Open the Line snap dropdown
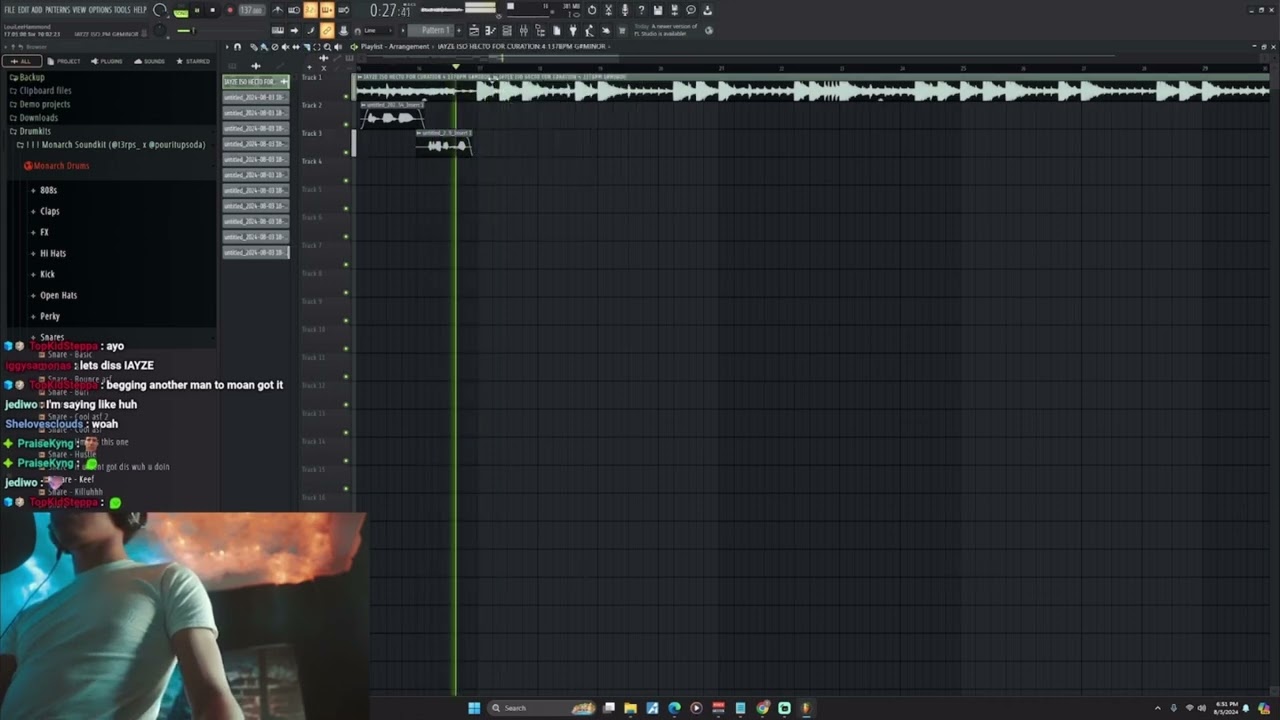Image resolution: width=1280 pixels, height=720 pixels. tap(380, 31)
